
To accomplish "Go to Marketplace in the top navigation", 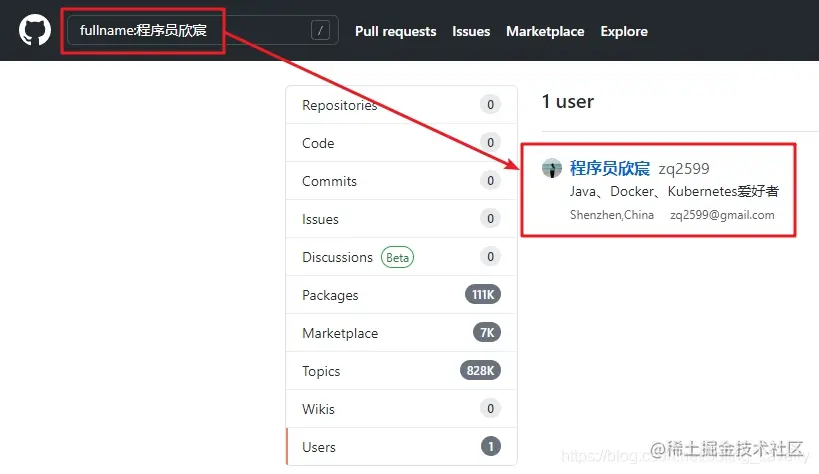I will (545, 31).
